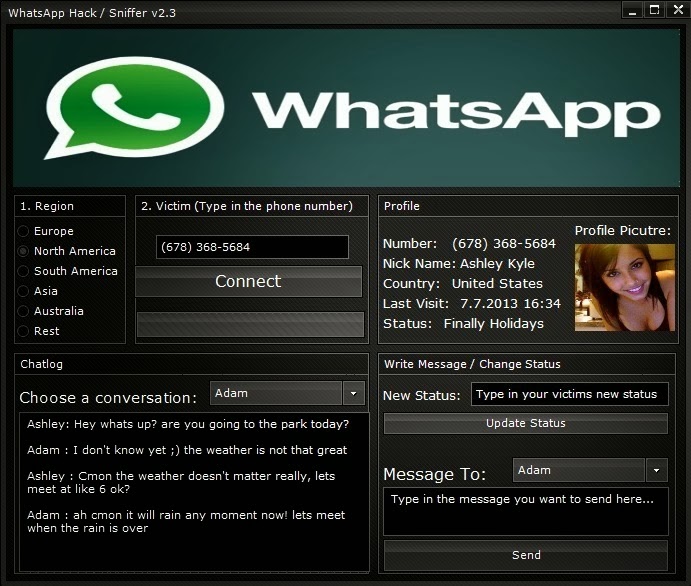691x586 pixels.
Task: Click the progress bar below Connect
Action: click(x=250, y=324)
